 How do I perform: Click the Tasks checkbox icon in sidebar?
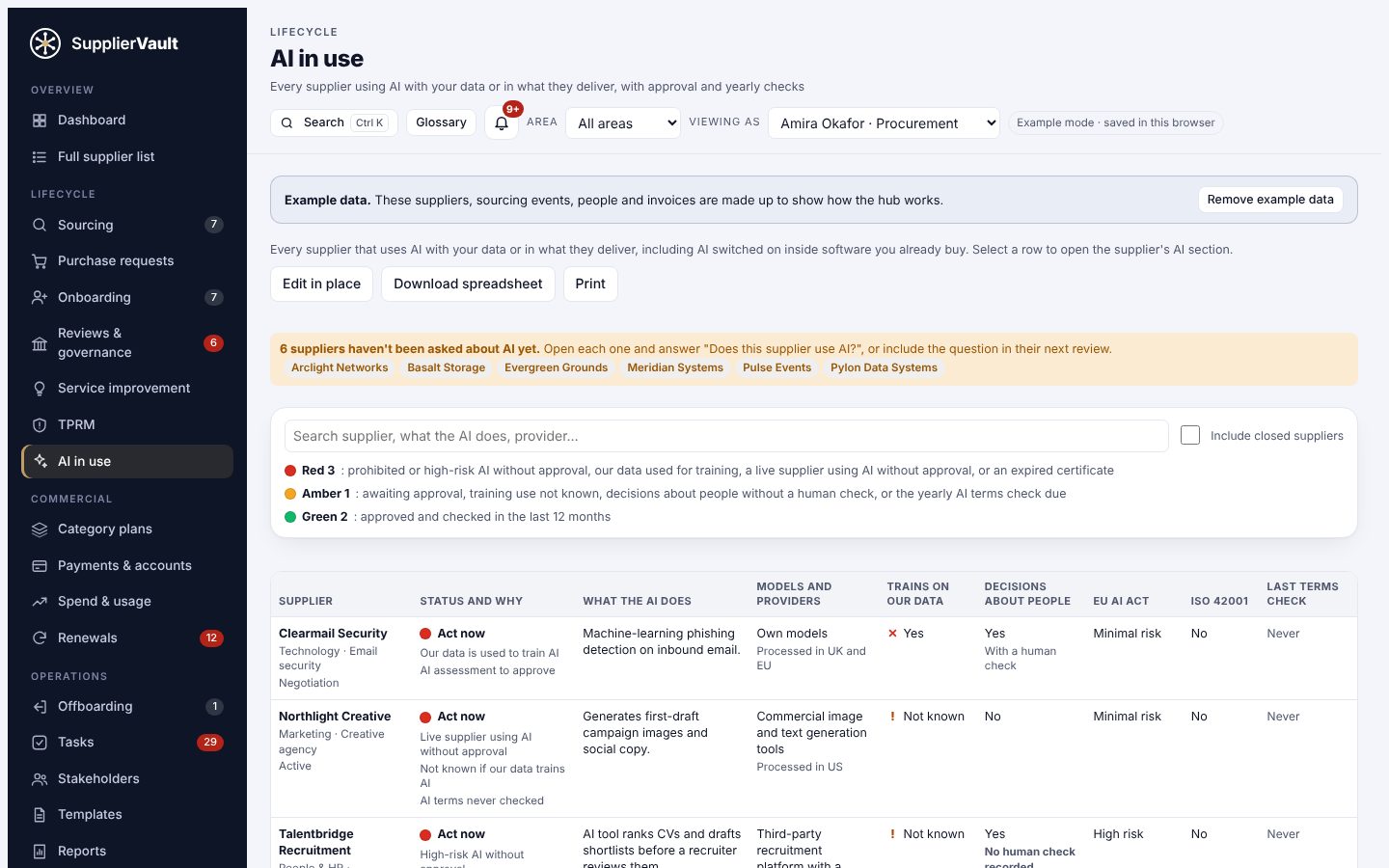pos(40,743)
